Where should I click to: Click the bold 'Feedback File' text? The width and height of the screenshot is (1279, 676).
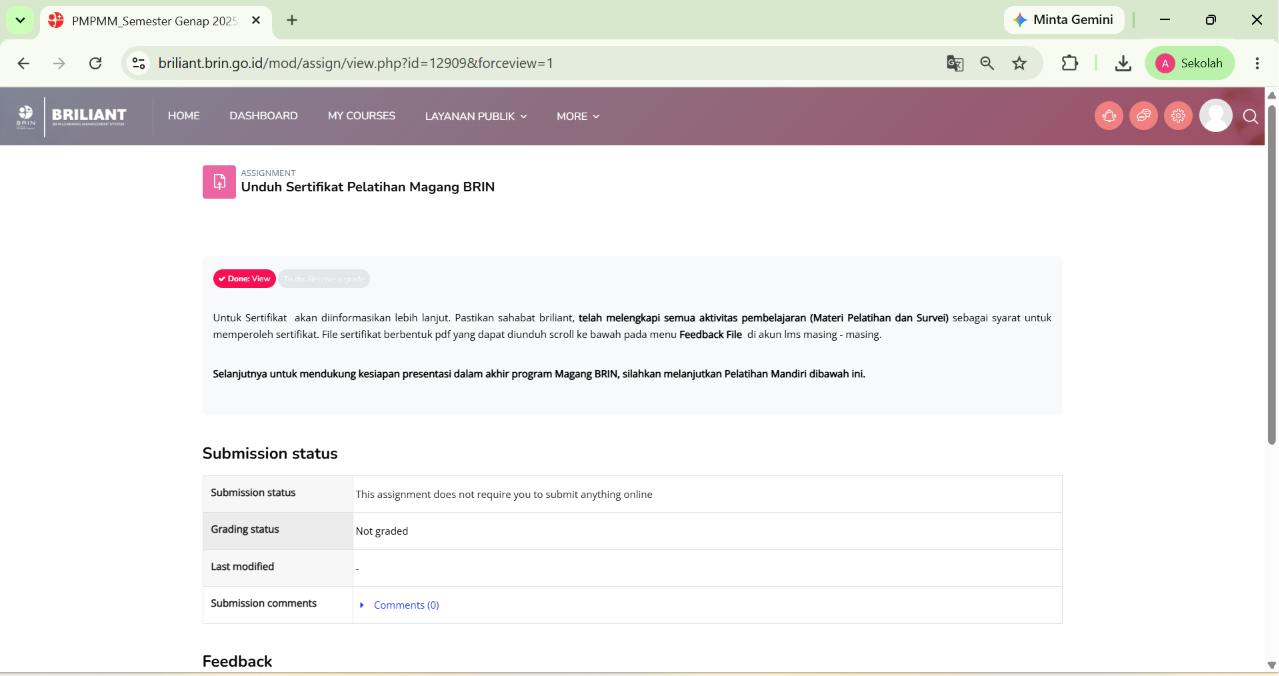coord(710,335)
